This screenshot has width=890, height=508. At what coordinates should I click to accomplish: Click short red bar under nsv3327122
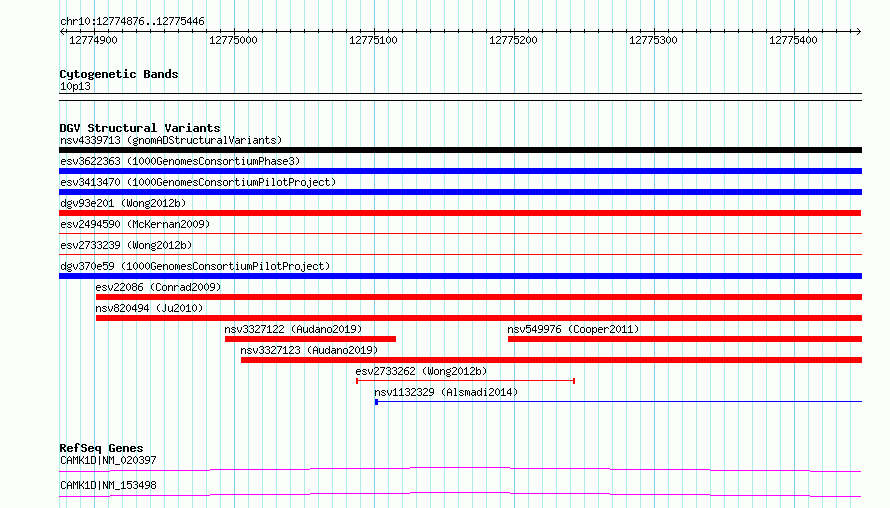pos(310,339)
